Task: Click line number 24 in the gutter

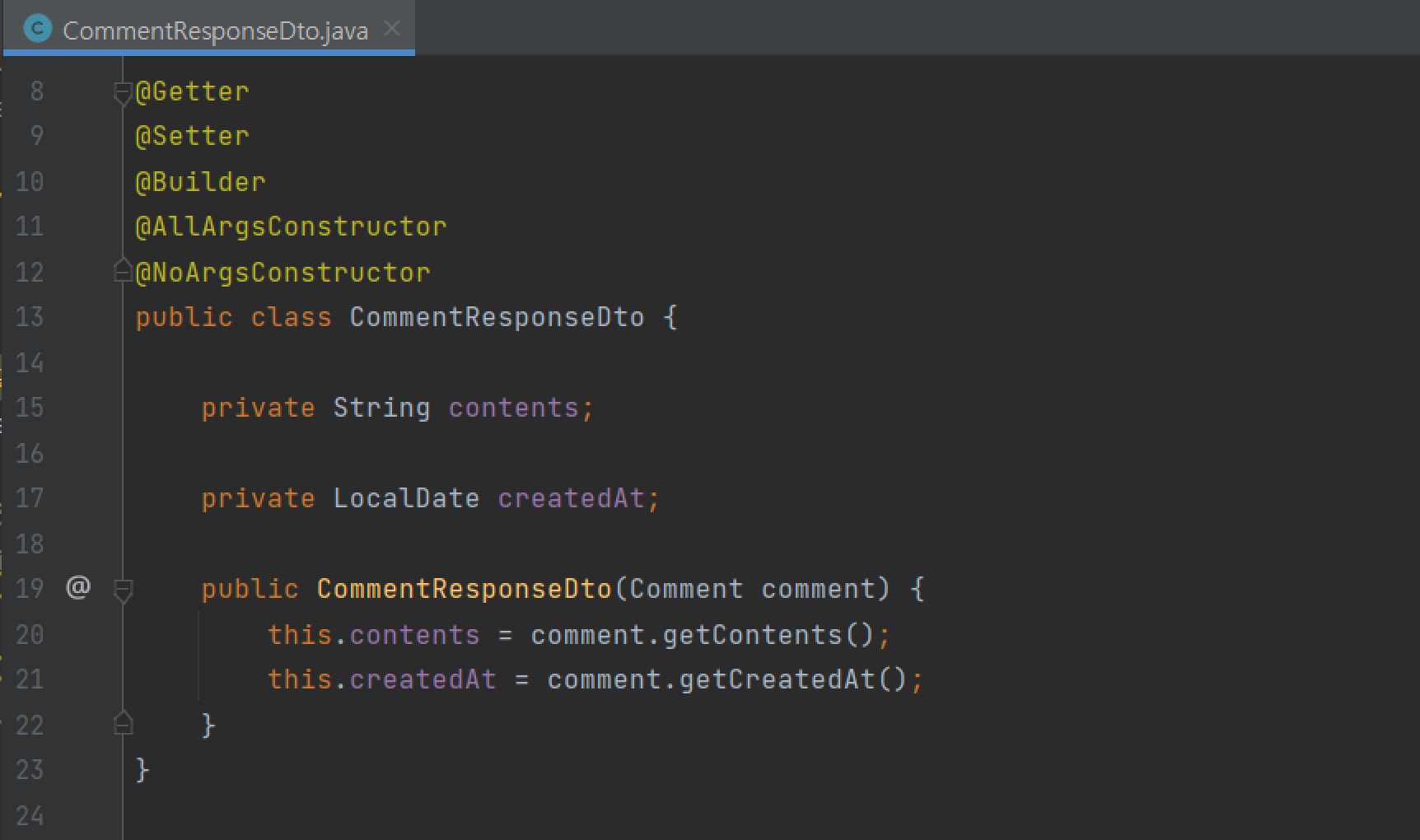Action: pyautogui.click(x=30, y=816)
